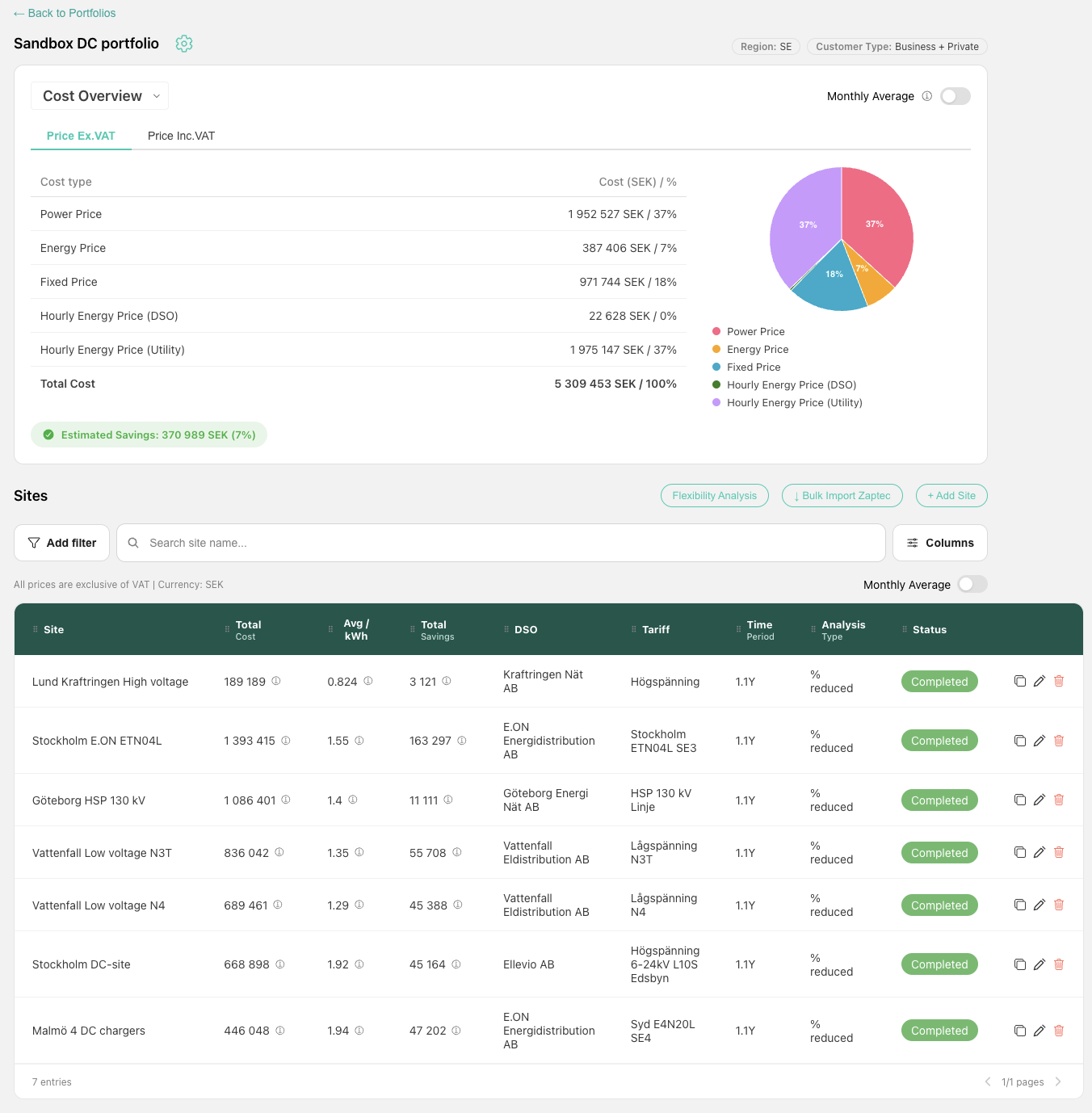The height and width of the screenshot is (1113, 1092).
Task: Click the Estimated Savings badge
Action: tap(149, 435)
